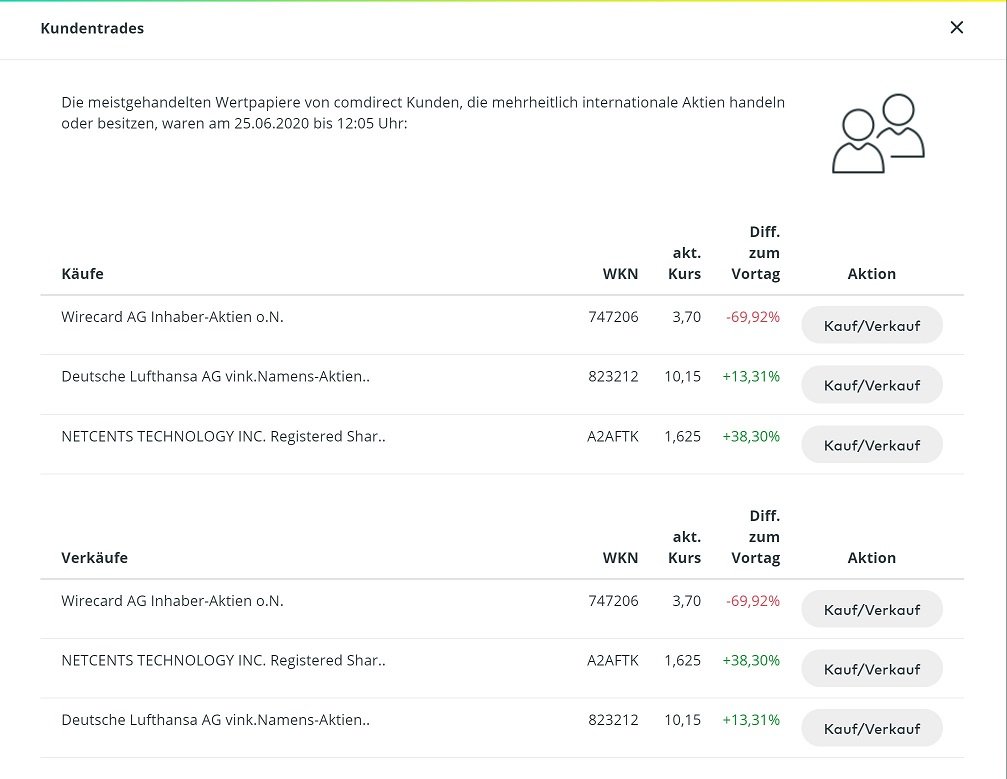This screenshot has width=1007, height=779.
Task: Close the Kundentrades dialog
Action: (x=956, y=28)
